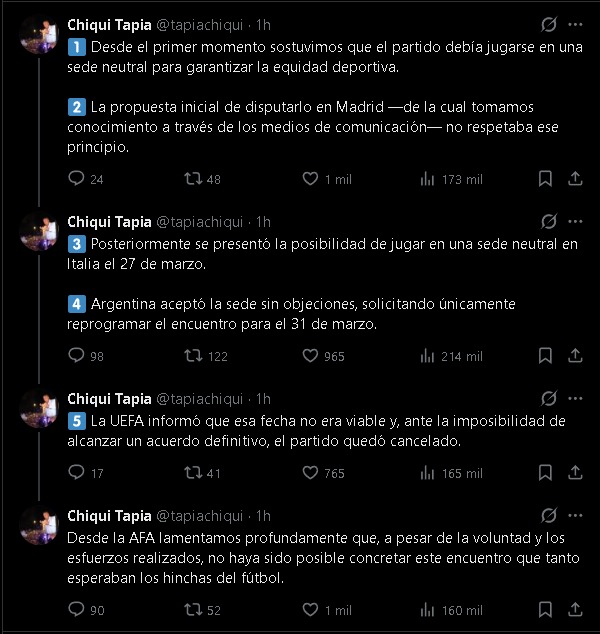Reply to the AFA lamentamos tweet
The height and width of the screenshot is (634, 600).
[x=76, y=610]
